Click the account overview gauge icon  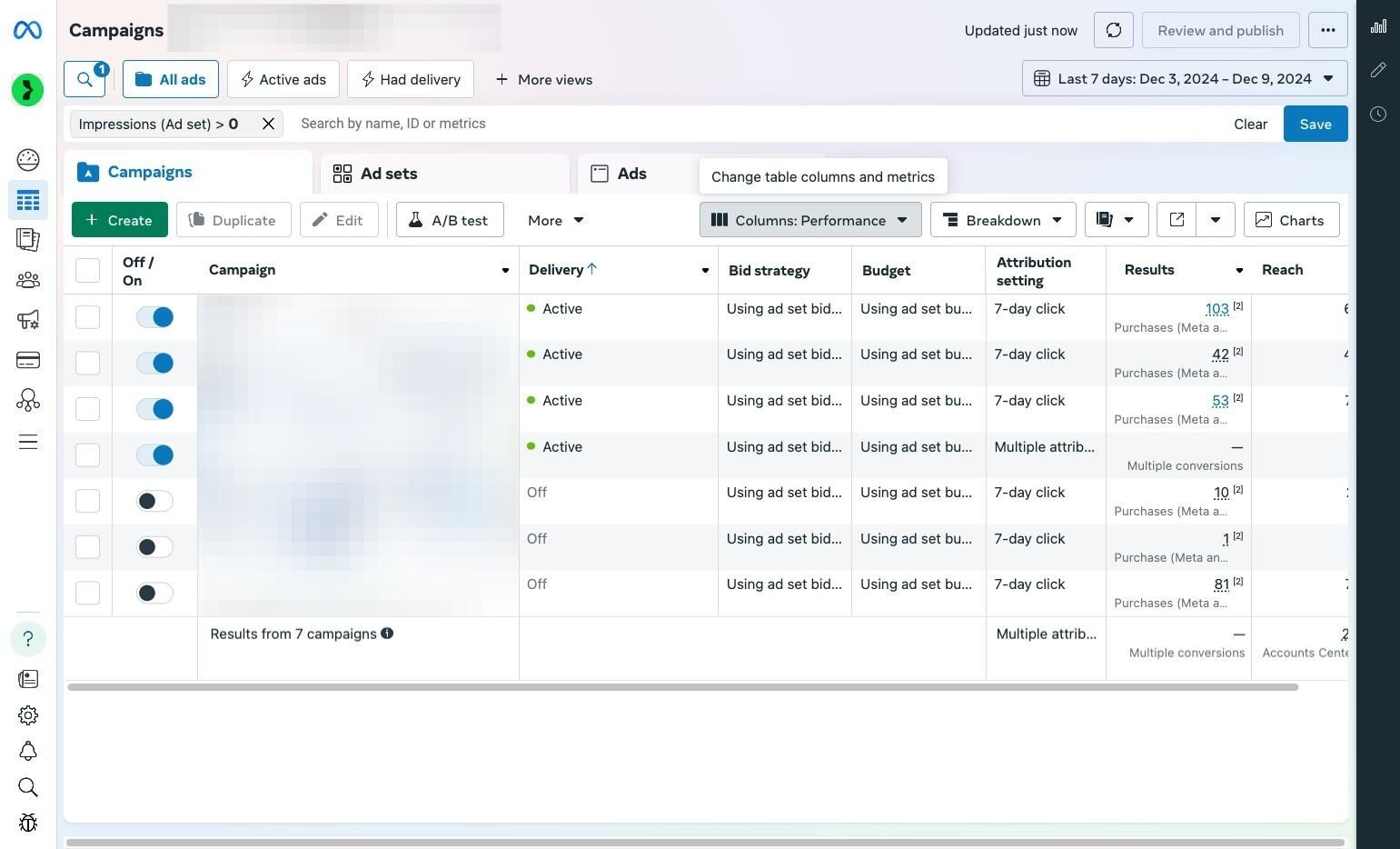click(x=28, y=160)
